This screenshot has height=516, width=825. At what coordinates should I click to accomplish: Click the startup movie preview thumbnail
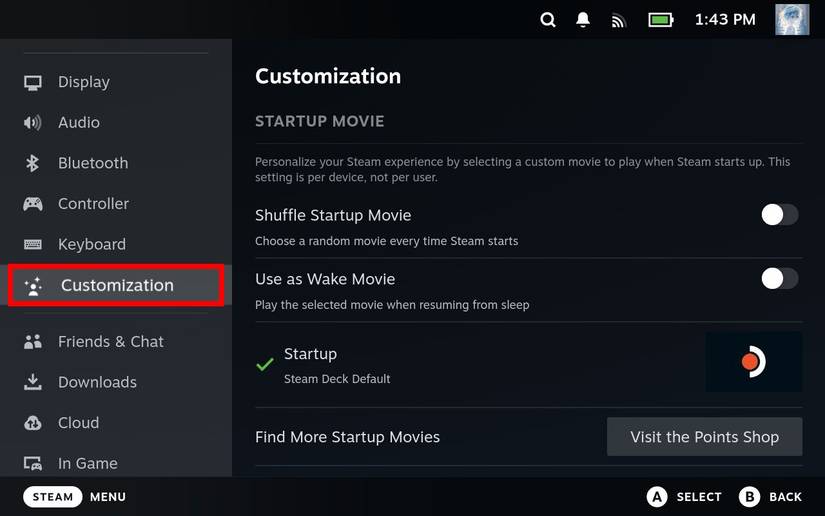pyautogui.click(x=753, y=362)
